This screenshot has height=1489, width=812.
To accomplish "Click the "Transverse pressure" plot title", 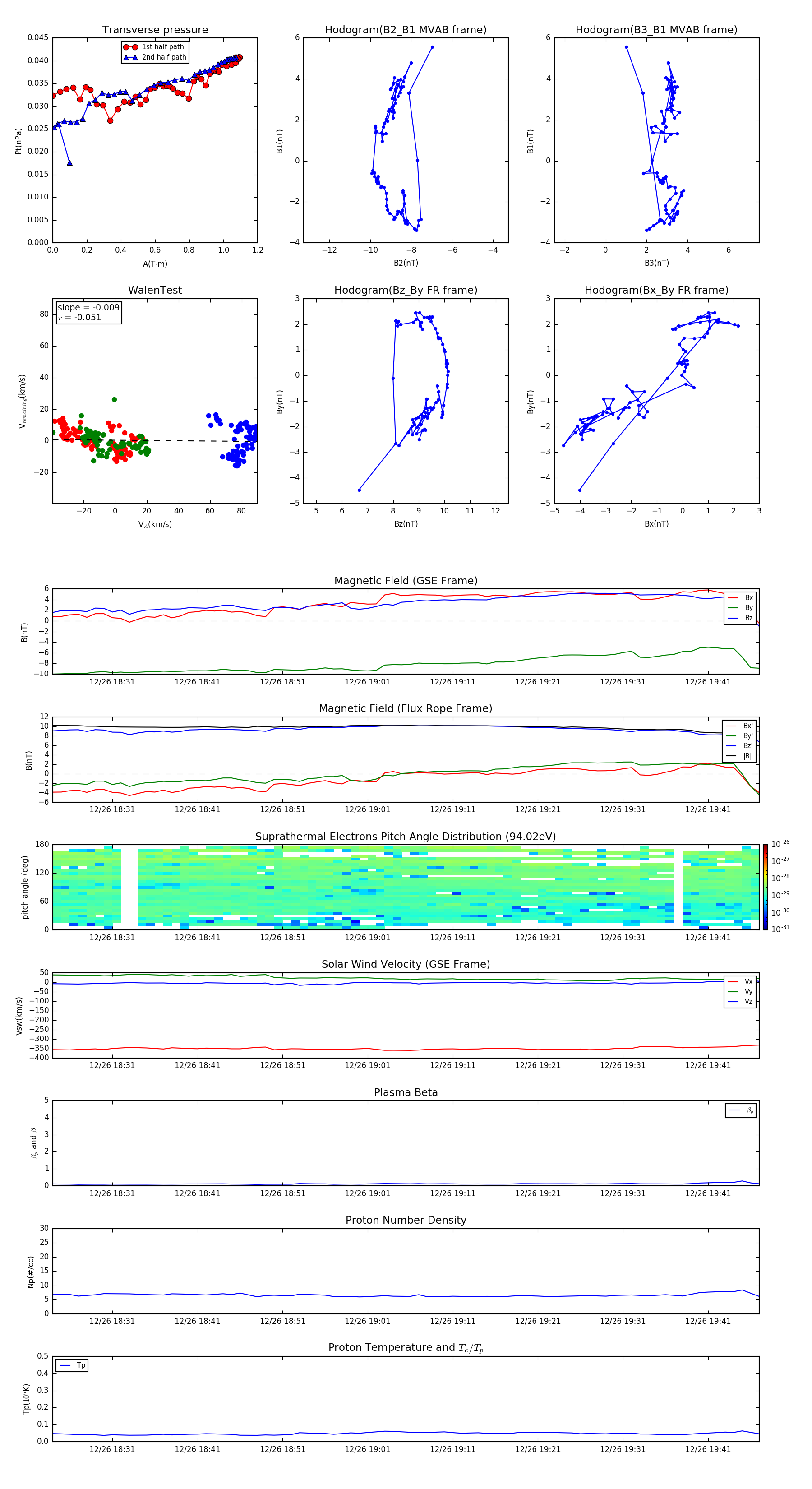I will [155, 30].
